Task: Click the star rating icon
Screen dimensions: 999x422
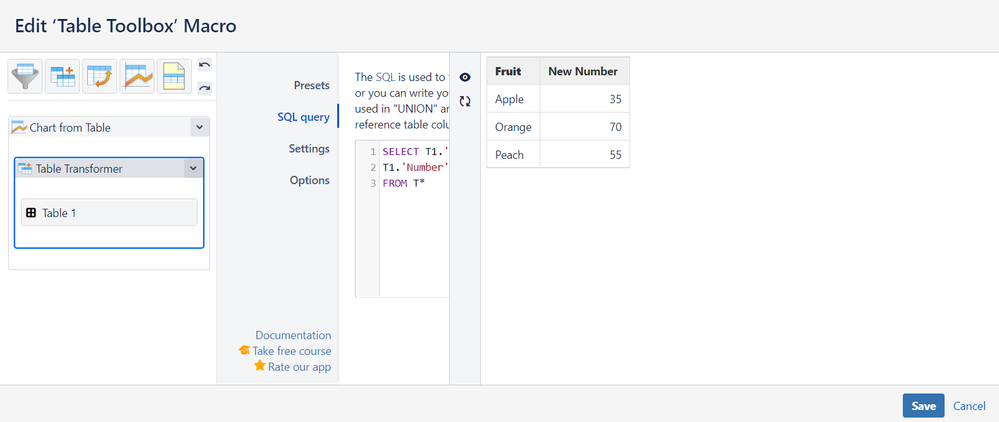Action: pyautogui.click(x=259, y=366)
